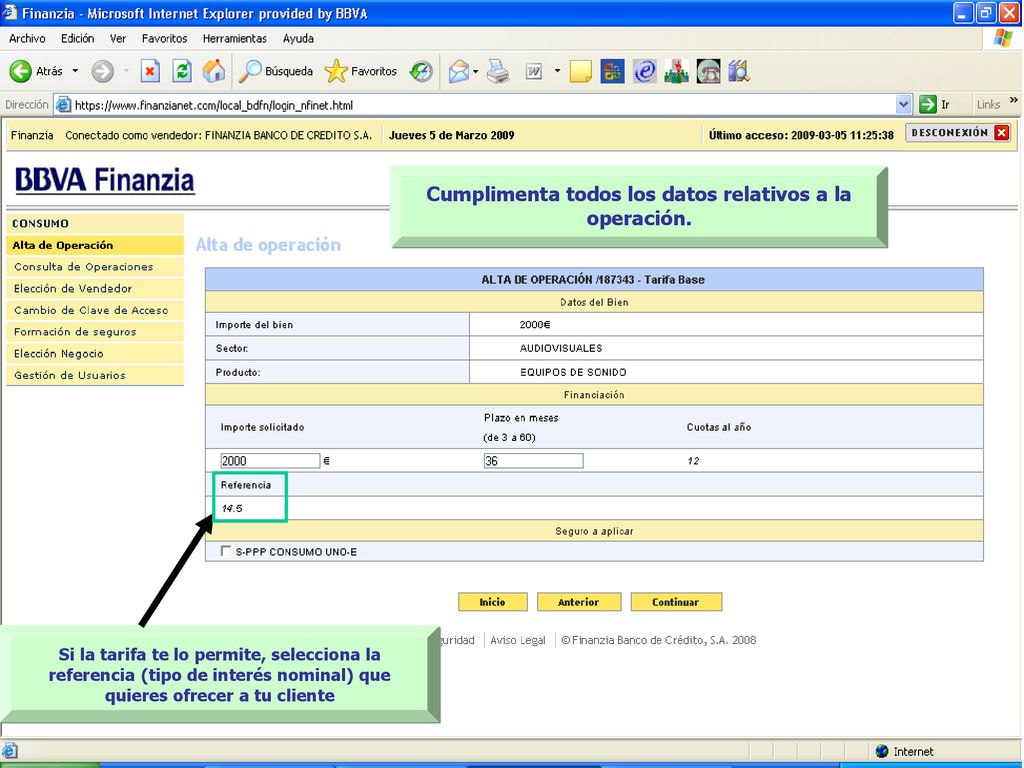Edit with the Word document icon

(534, 71)
